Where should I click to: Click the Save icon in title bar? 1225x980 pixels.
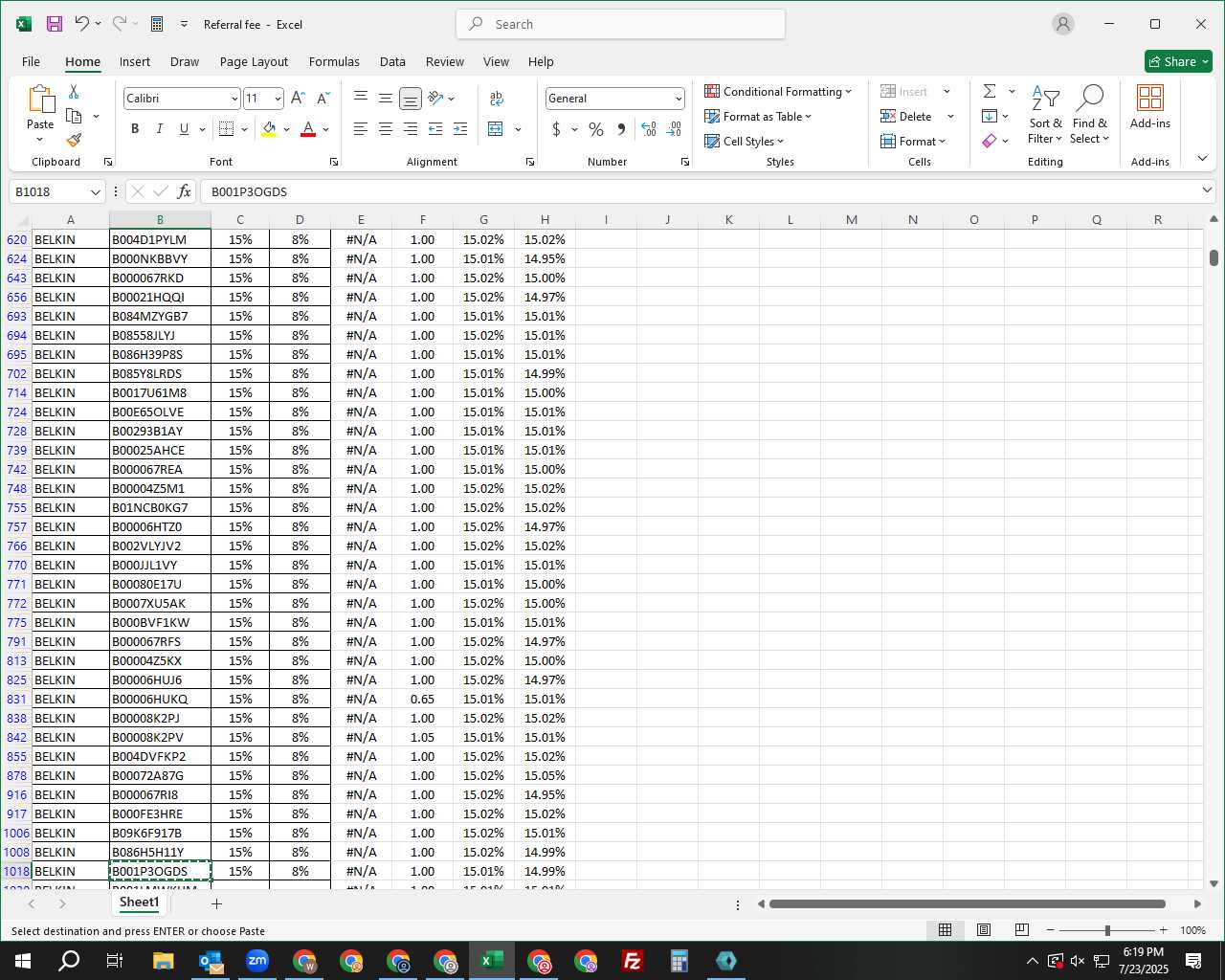(x=55, y=24)
